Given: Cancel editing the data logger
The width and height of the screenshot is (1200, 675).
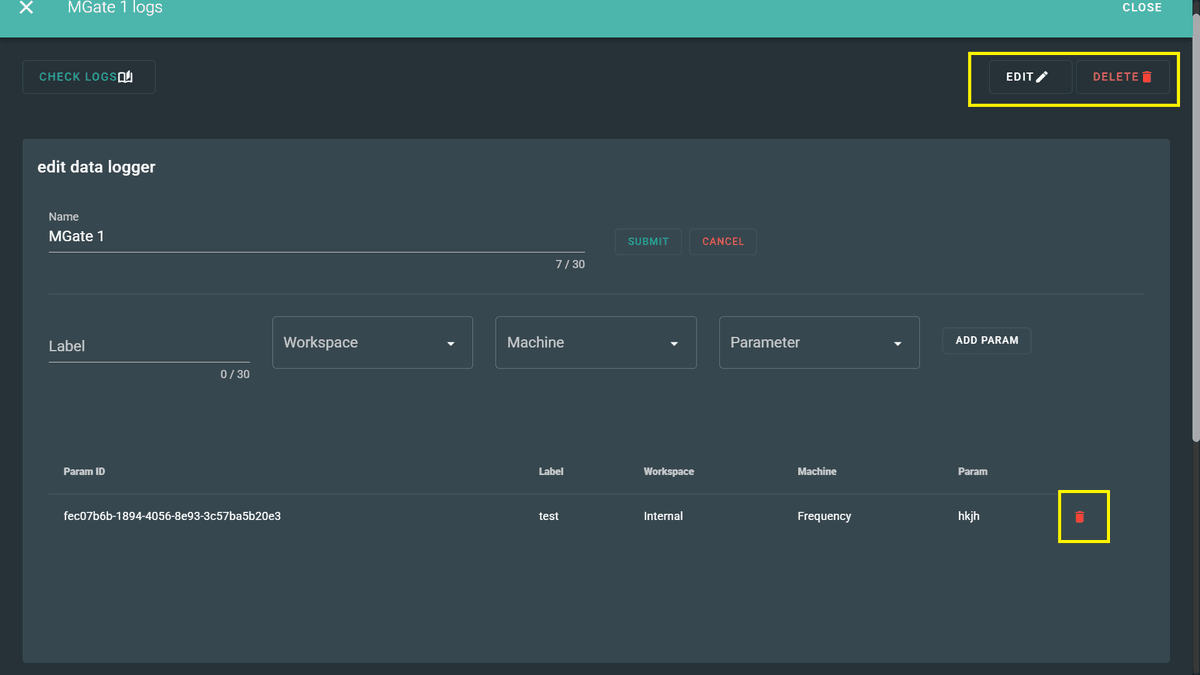Looking at the screenshot, I should tap(723, 242).
